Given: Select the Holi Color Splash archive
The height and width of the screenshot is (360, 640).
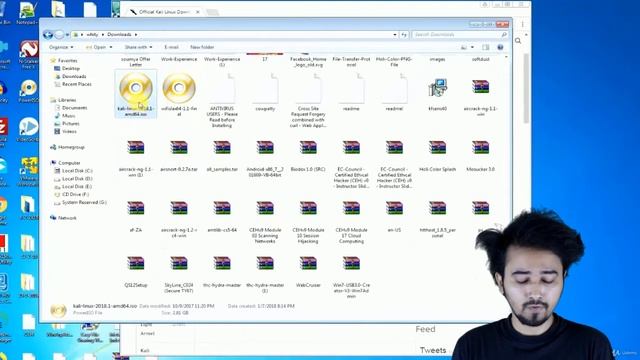Looking at the screenshot, I should click(438, 156).
